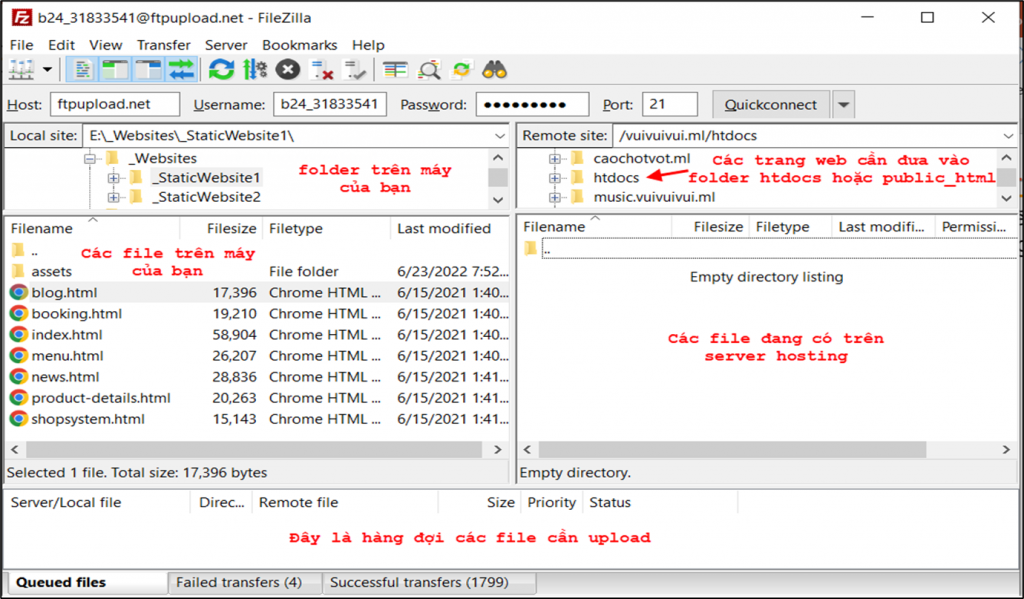Expand the htdocs remote folder node

tap(554, 178)
